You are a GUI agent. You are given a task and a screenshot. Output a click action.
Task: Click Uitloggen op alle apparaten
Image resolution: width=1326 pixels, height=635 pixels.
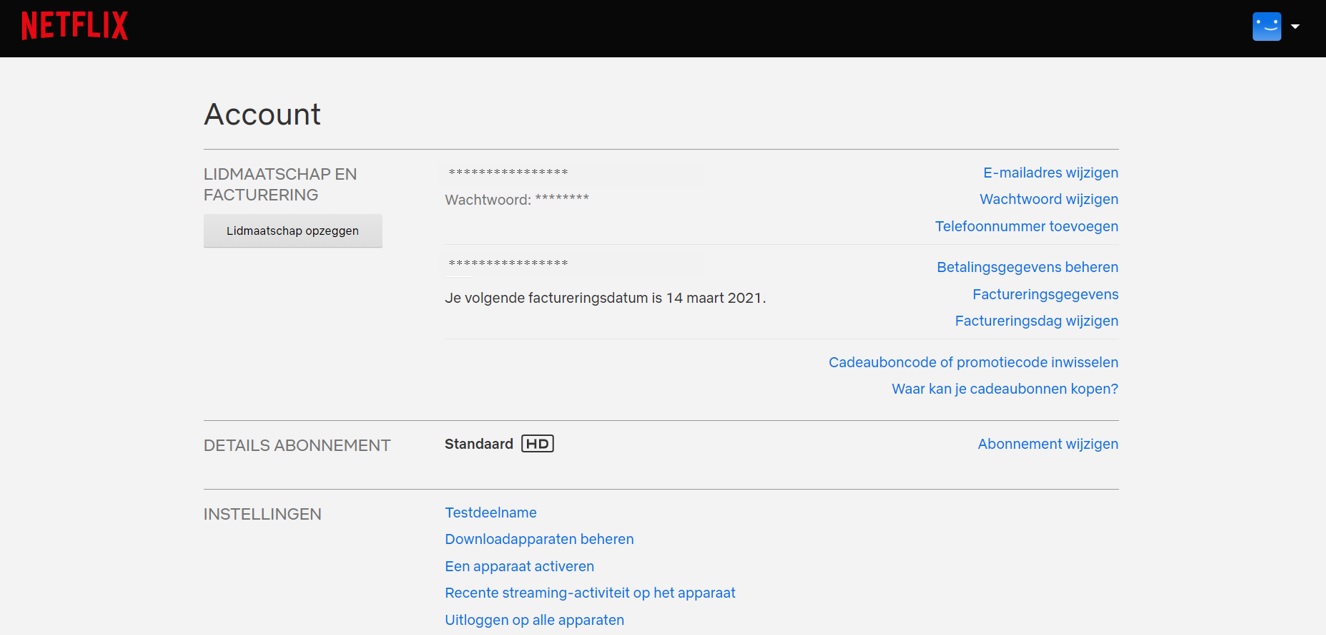click(534, 620)
